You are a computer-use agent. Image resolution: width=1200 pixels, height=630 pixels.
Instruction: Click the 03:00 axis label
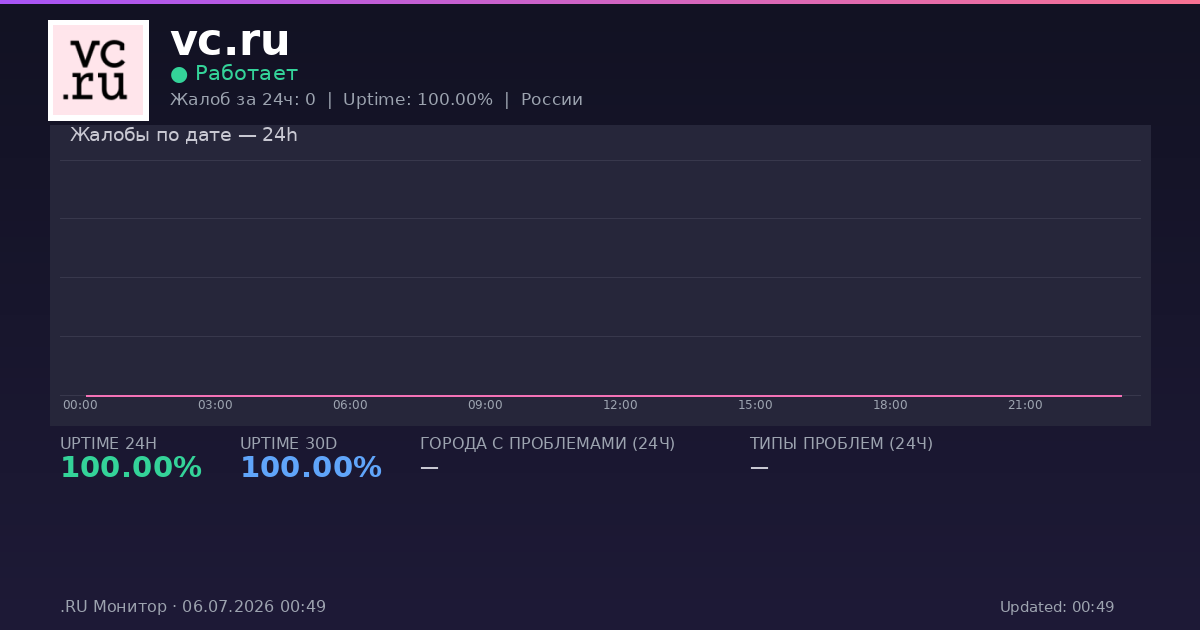click(215, 405)
